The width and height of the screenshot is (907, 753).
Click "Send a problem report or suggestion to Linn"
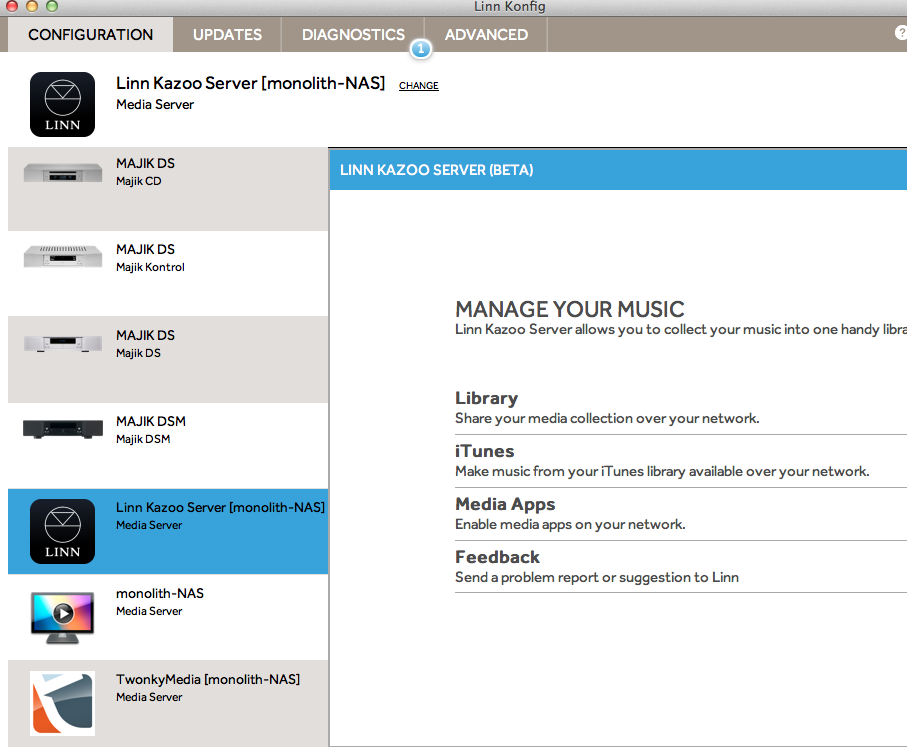point(597,577)
